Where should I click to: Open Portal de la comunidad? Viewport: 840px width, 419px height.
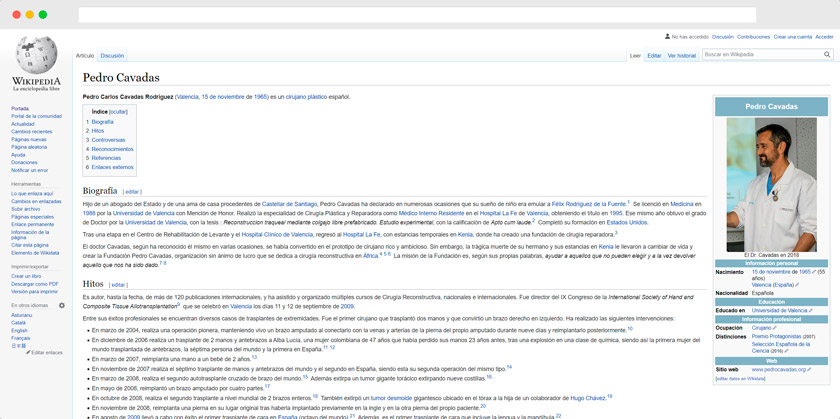click(36, 116)
